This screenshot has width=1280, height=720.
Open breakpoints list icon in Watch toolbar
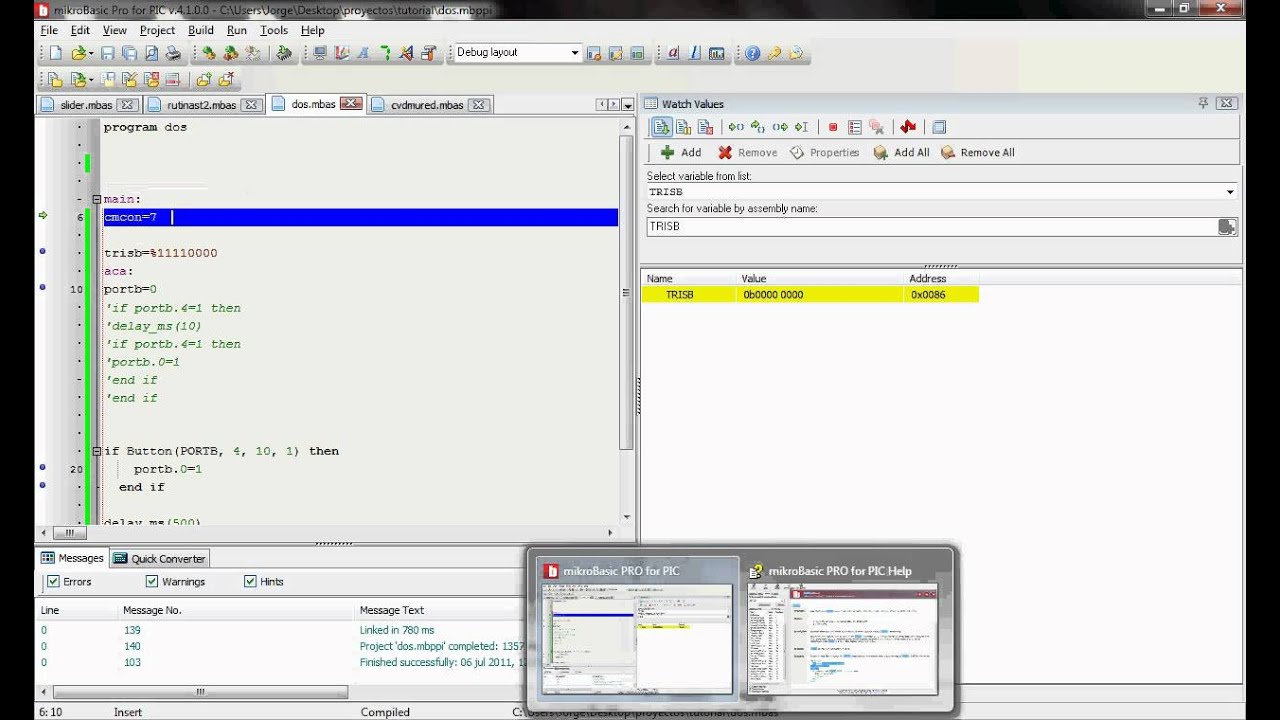coord(854,127)
